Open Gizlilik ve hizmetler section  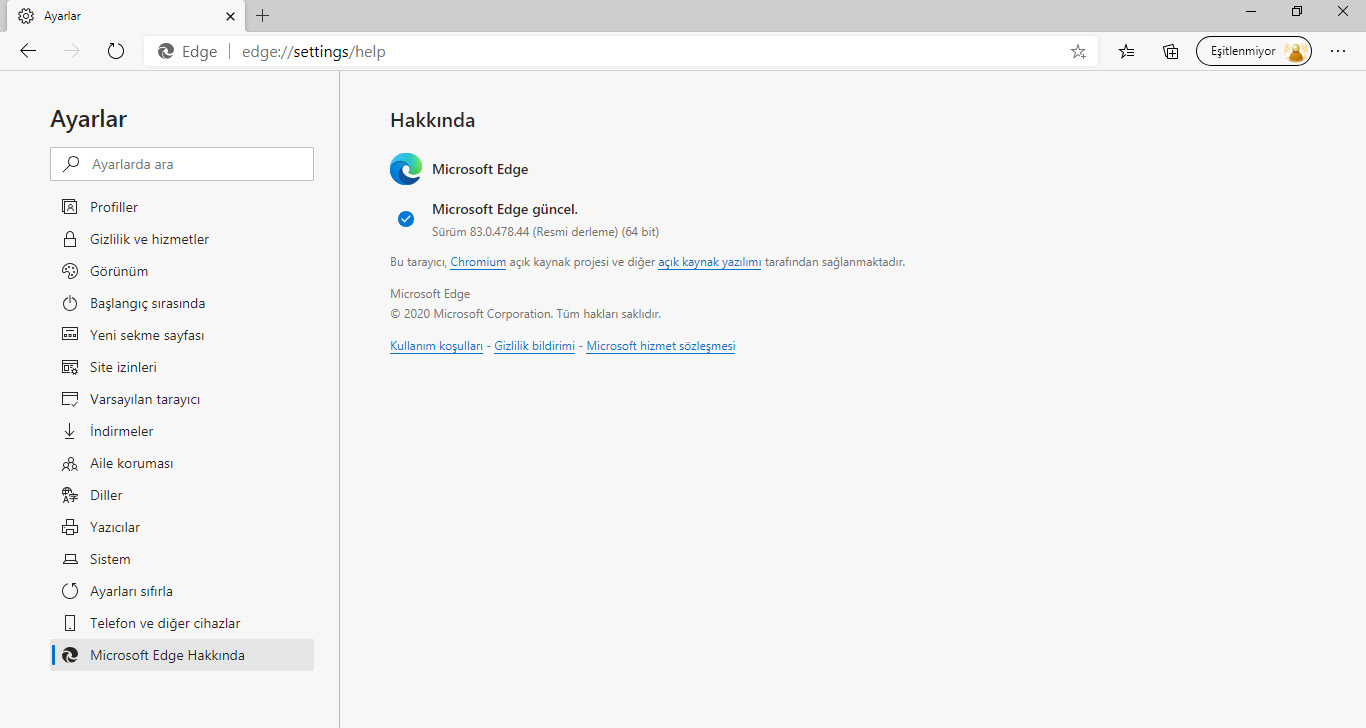pyautogui.click(x=182, y=239)
